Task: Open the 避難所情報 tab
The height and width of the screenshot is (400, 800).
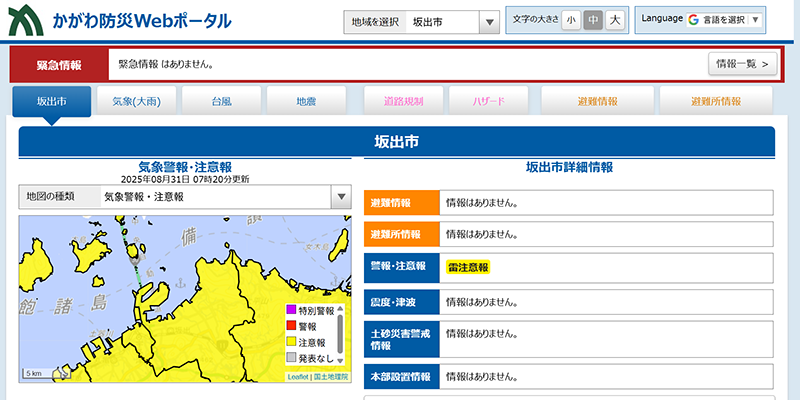Action: [x=716, y=102]
